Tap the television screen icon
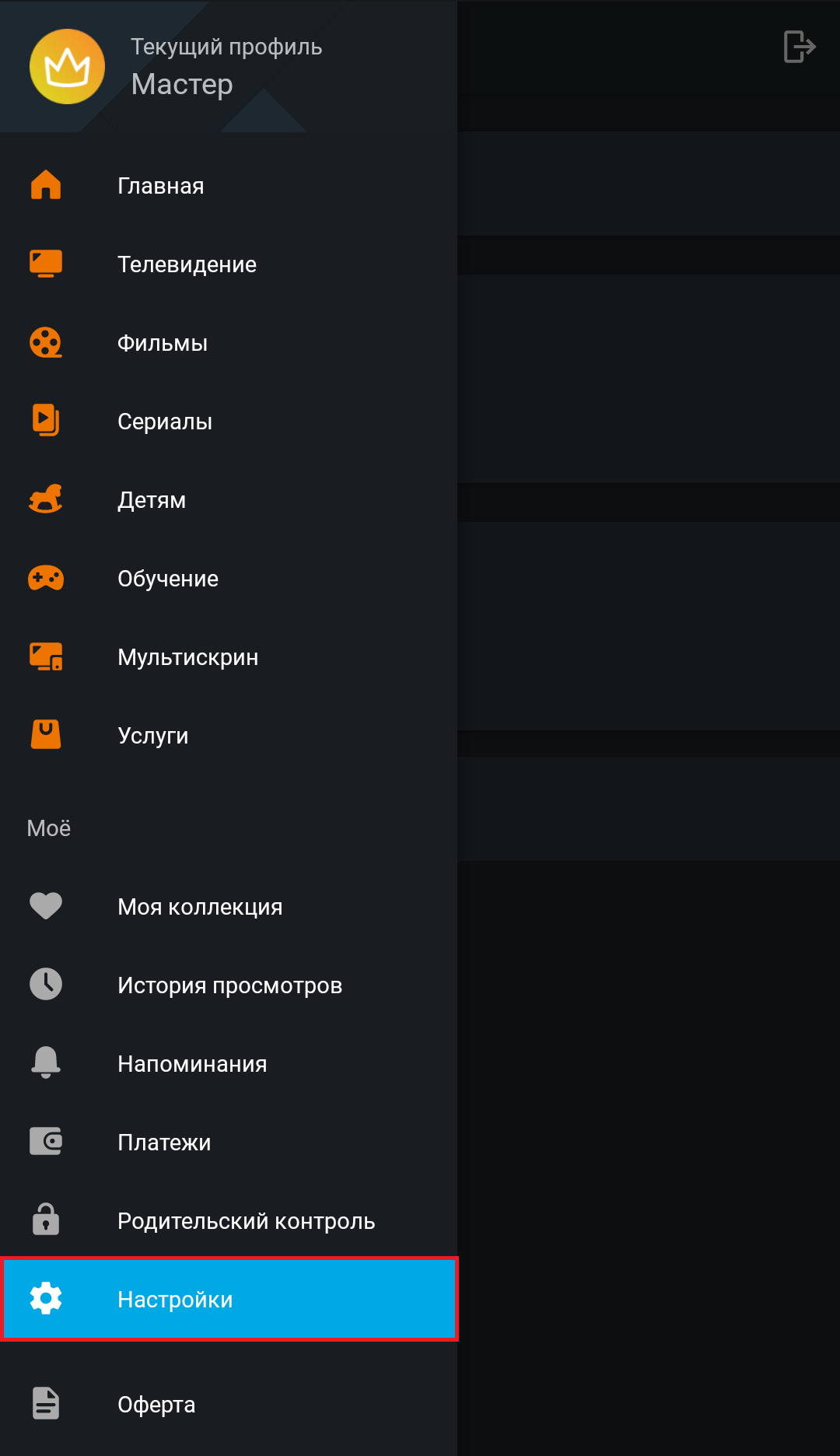The width and height of the screenshot is (840, 1456). coord(46,264)
